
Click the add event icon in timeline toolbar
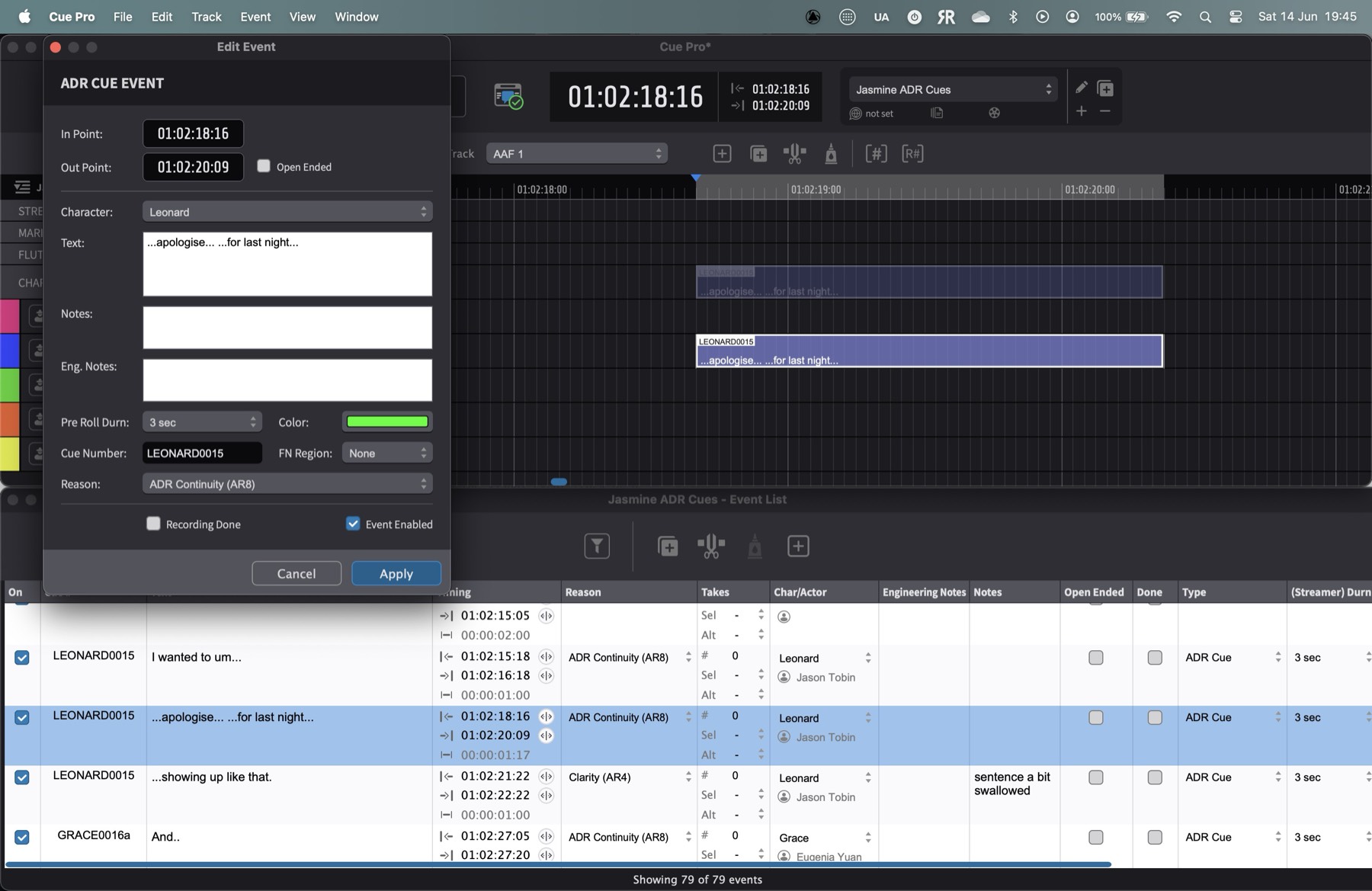coord(722,154)
